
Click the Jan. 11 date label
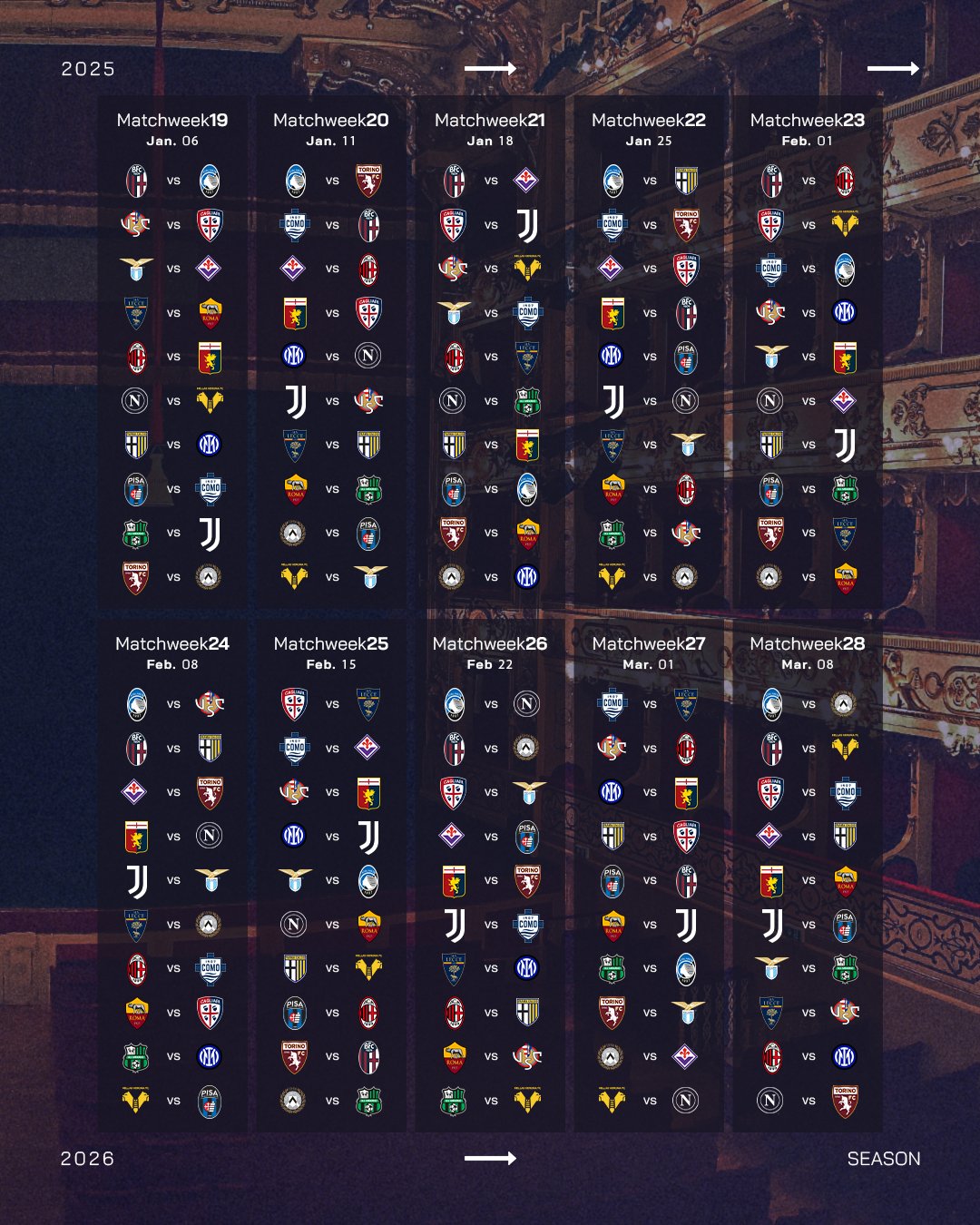pyautogui.click(x=331, y=141)
